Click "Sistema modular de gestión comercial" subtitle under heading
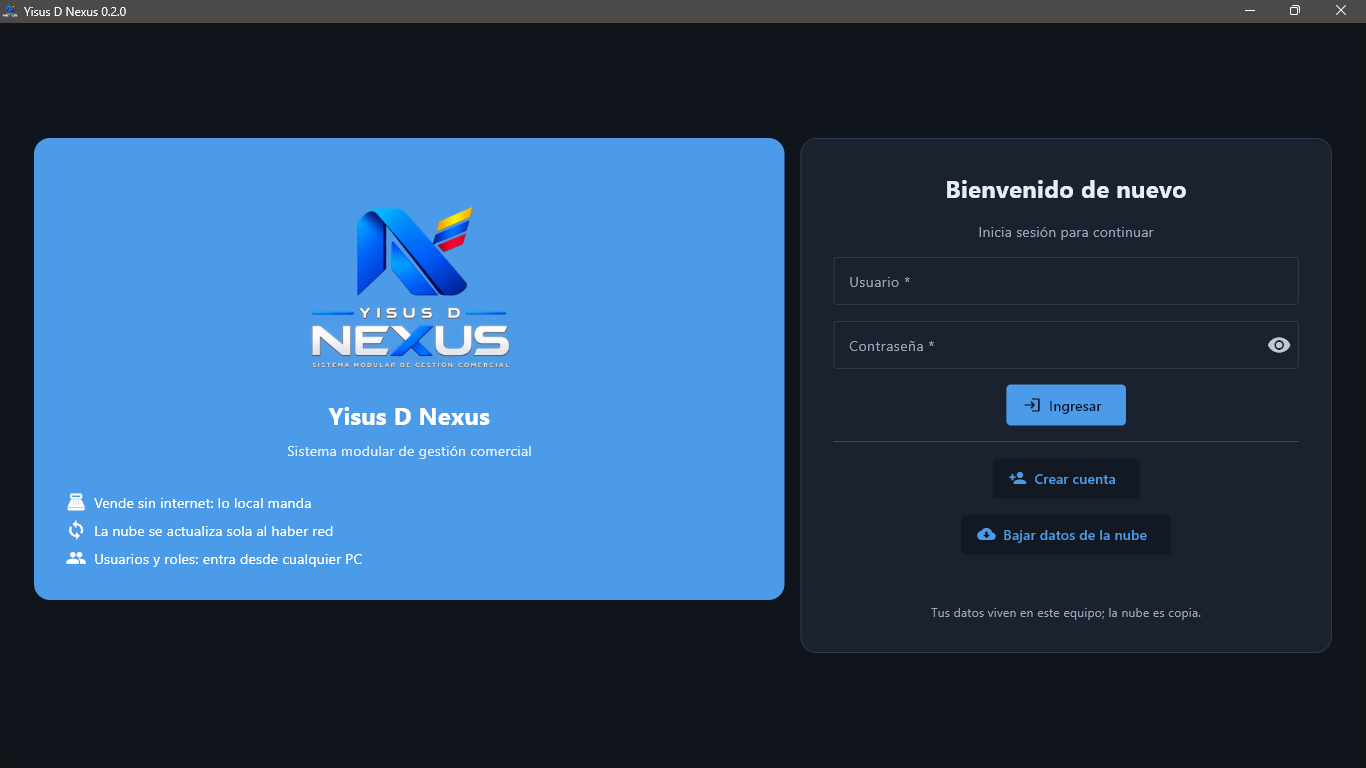The width and height of the screenshot is (1366, 768). (x=409, y=451)
